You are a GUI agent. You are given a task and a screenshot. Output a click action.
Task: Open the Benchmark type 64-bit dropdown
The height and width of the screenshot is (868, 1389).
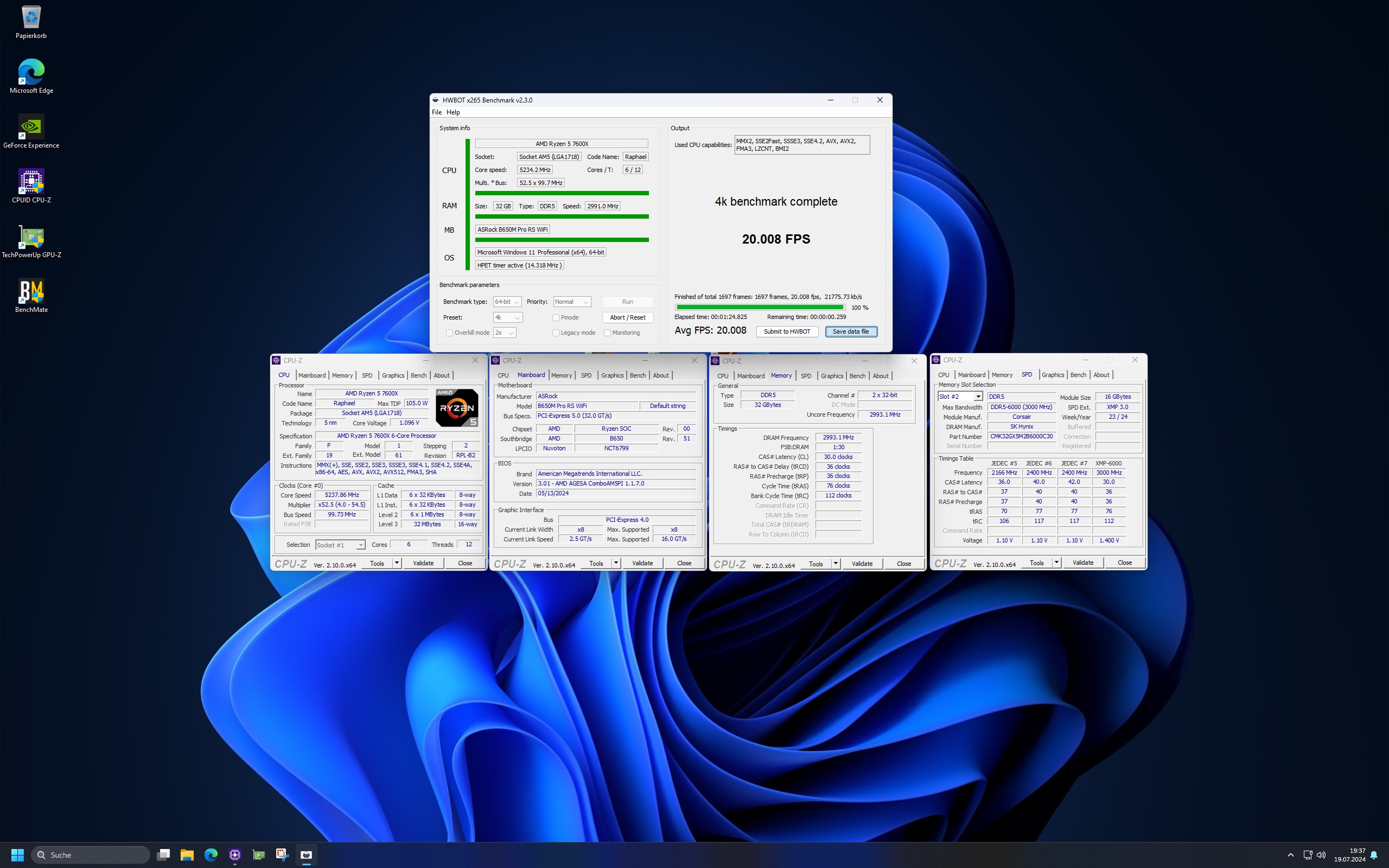click(x=507, y=302)
